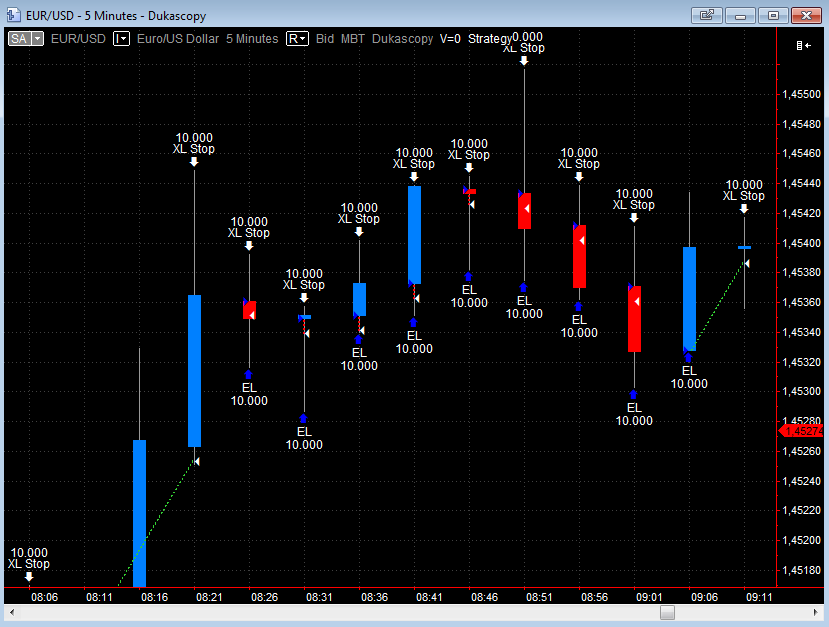Click the 1,45500 price scale label
This screenshot has width=829, height=627.
(x=802, y=94)
